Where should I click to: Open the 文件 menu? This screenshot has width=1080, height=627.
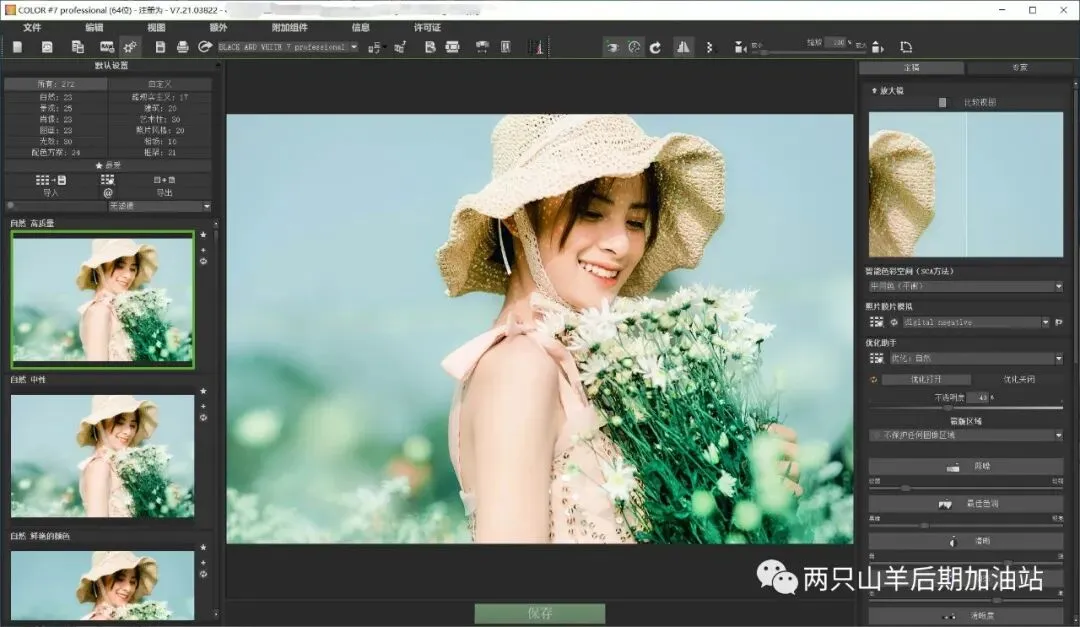(x=32, y=28)
